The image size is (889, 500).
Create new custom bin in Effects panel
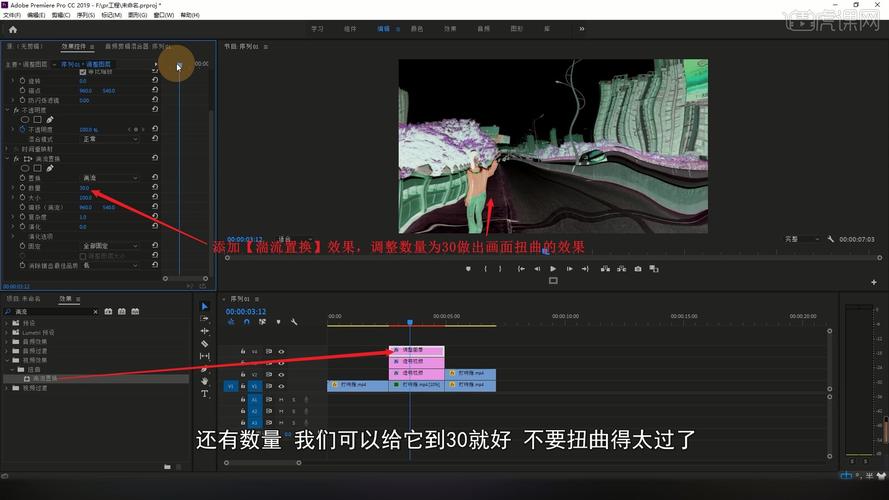[167, 467]
